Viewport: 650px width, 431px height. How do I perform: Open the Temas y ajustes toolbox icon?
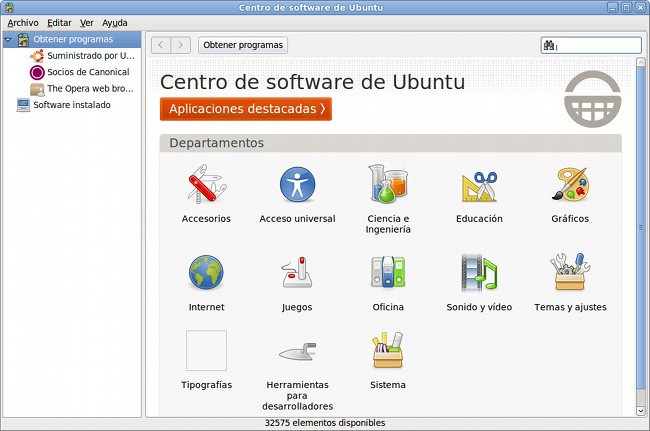pyautogui.click(x=570, y=272)
